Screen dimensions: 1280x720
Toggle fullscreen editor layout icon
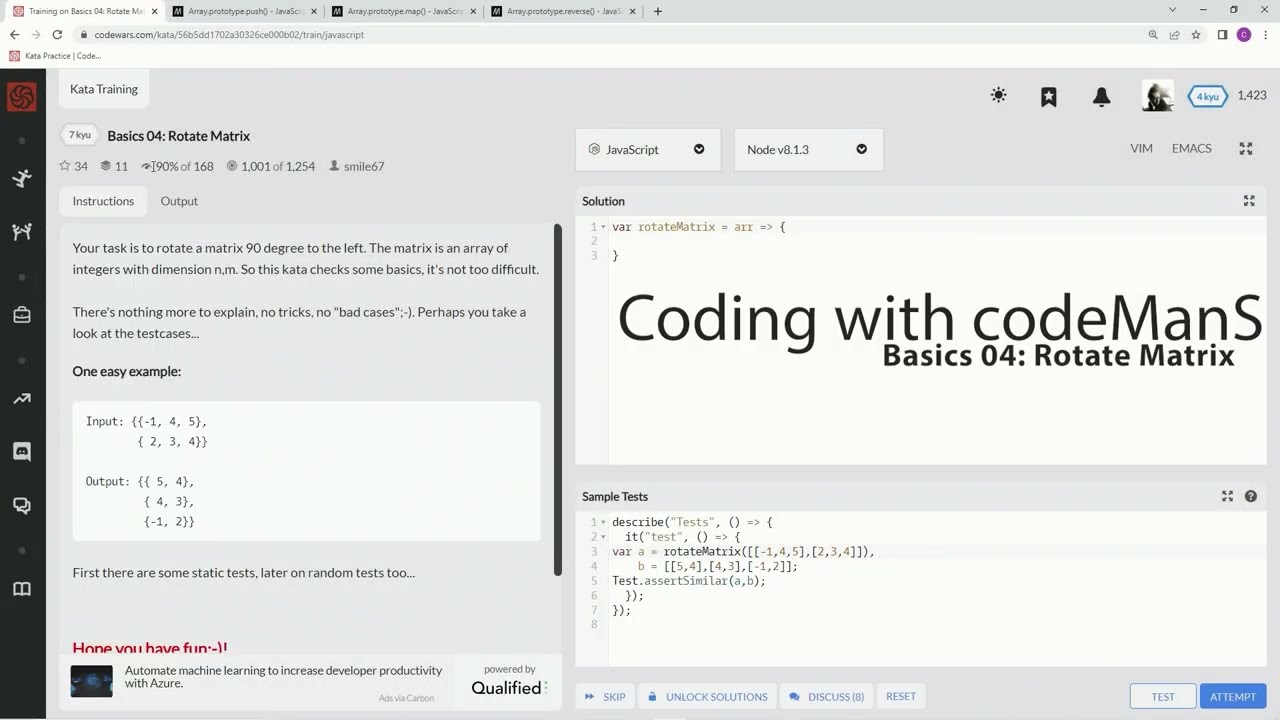1246,149
